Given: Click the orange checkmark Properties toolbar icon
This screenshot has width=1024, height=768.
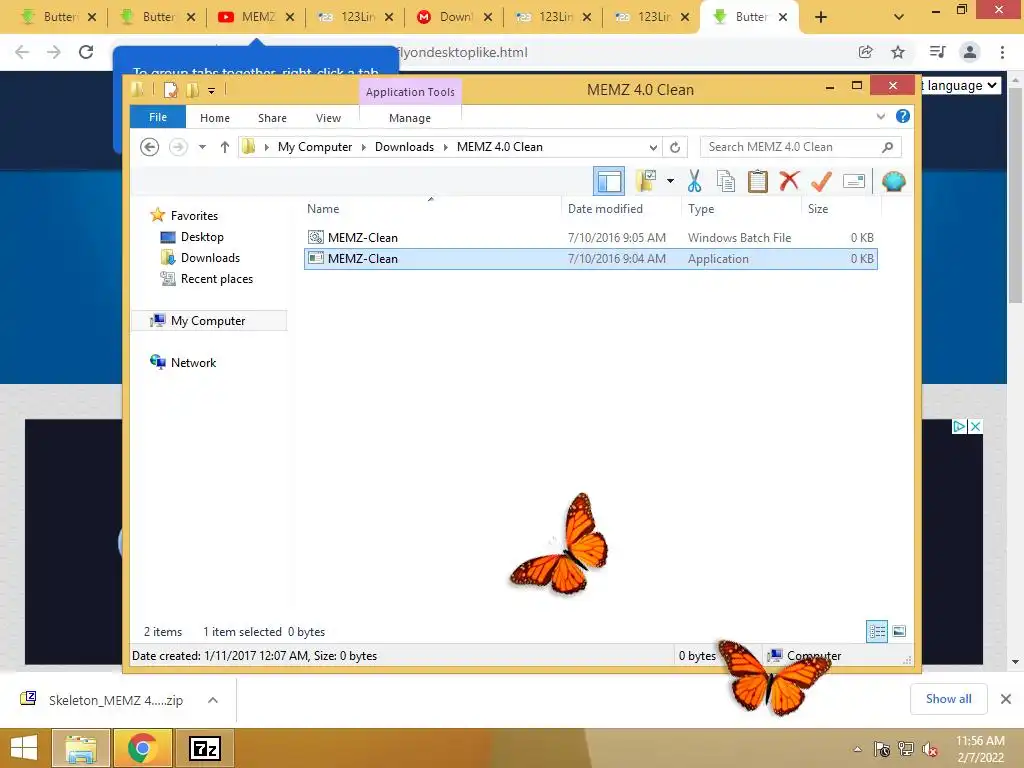Looking at the screenshot, I should (821, 181).
